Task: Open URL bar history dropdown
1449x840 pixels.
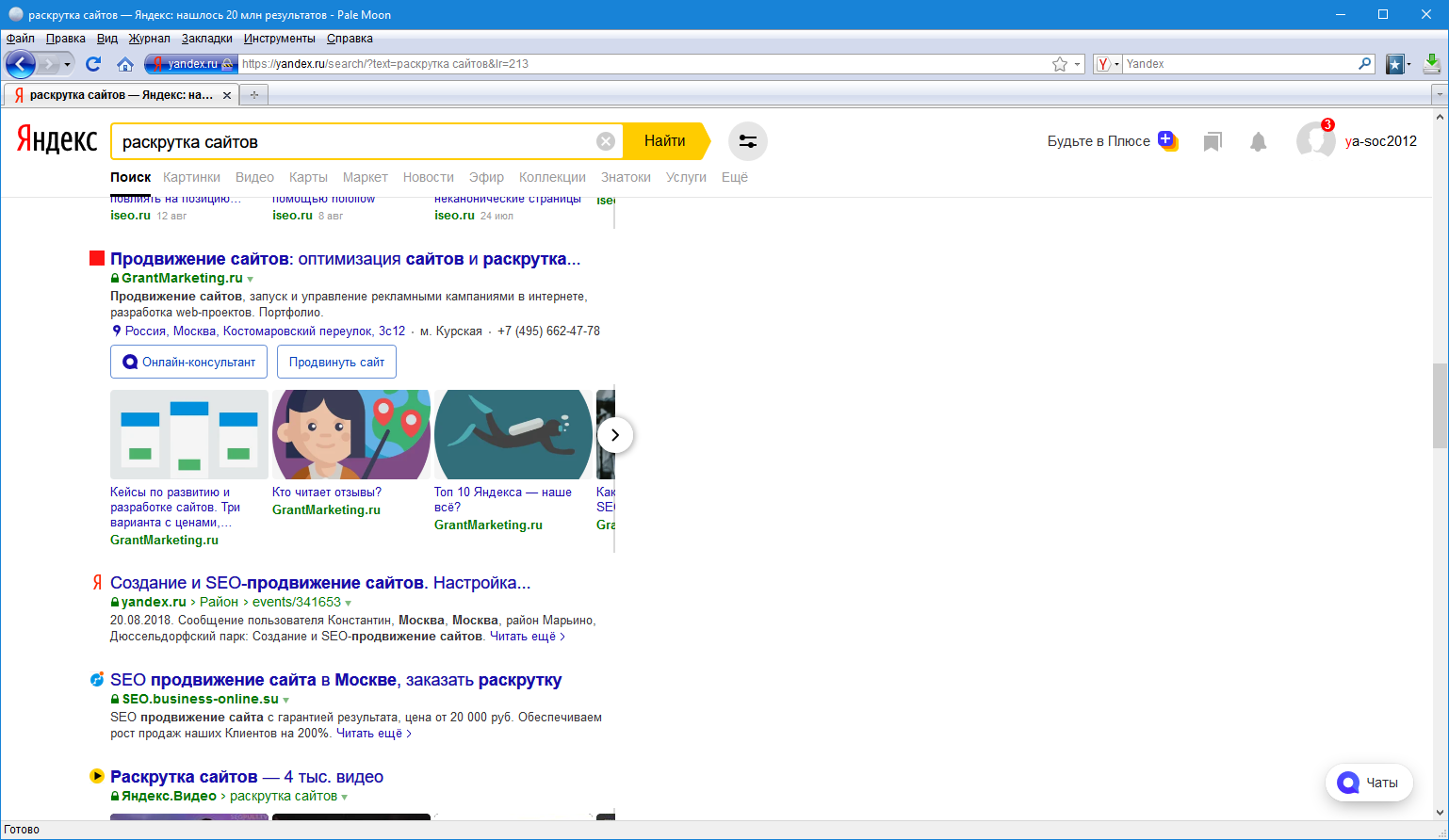Action: tap(1078, 64)
